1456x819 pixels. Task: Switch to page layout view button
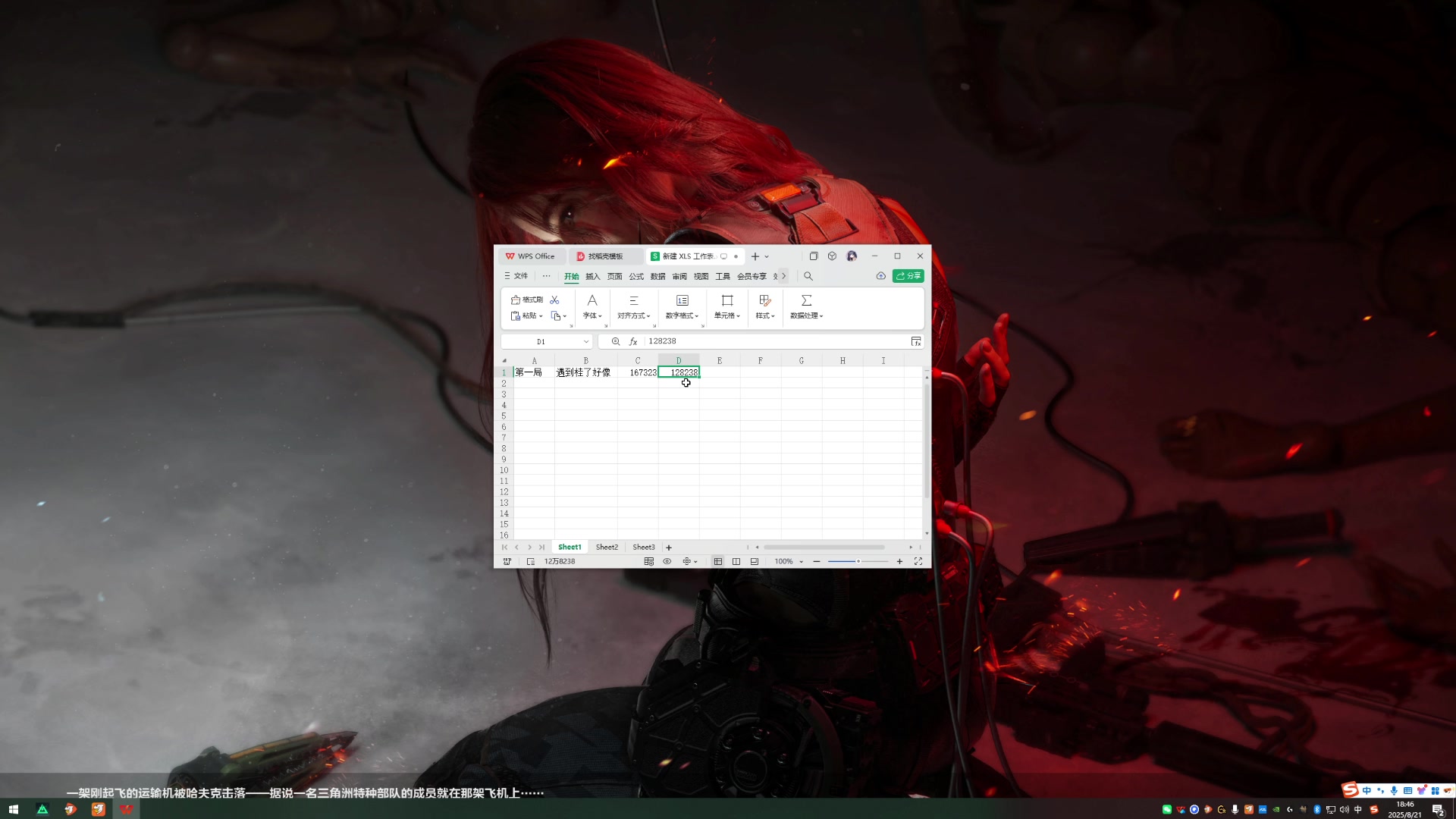click(736, 561)
